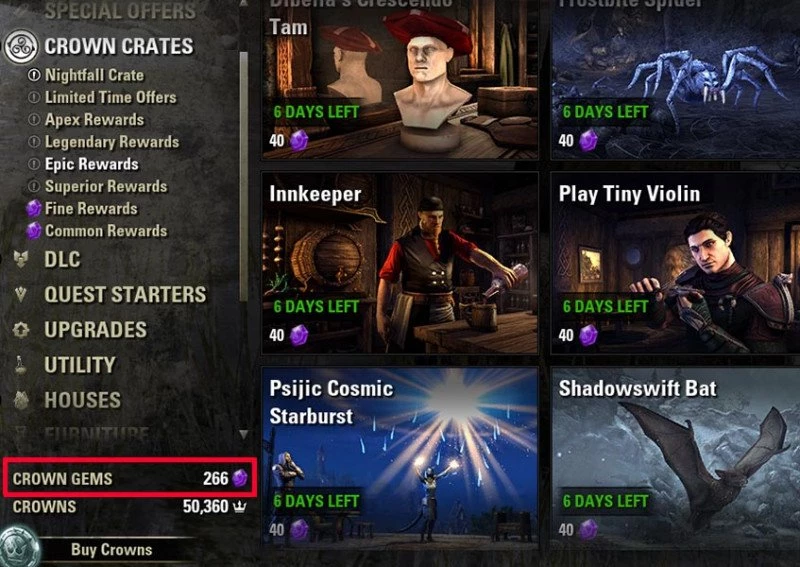Click the Upgrades icon
The height and width of the screenshot is (567, 800).
tap(21, 330)
